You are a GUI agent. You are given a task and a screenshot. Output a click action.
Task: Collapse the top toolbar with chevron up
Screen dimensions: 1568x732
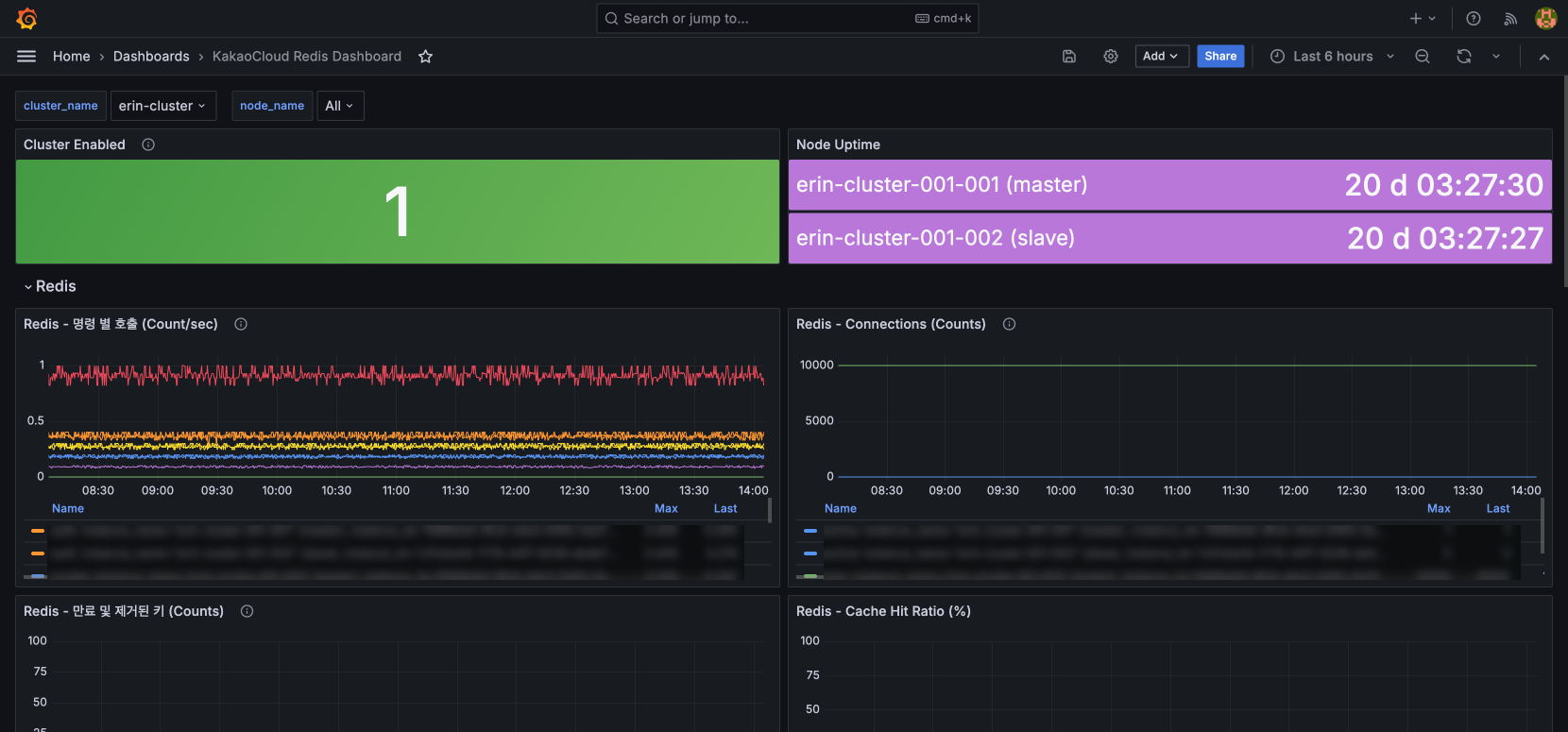click(1544, 57)
